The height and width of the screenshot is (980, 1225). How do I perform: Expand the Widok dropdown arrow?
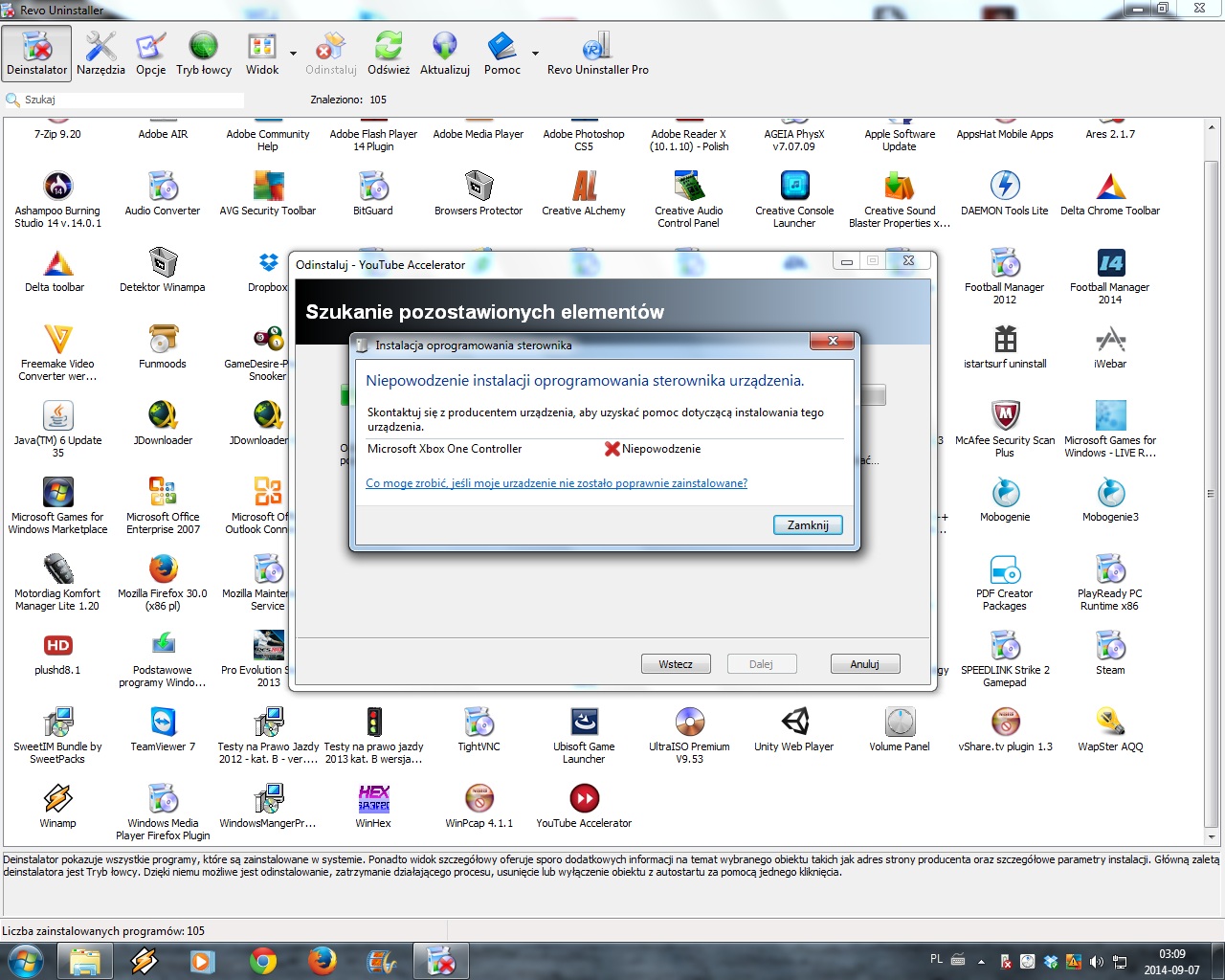(293, 54)
